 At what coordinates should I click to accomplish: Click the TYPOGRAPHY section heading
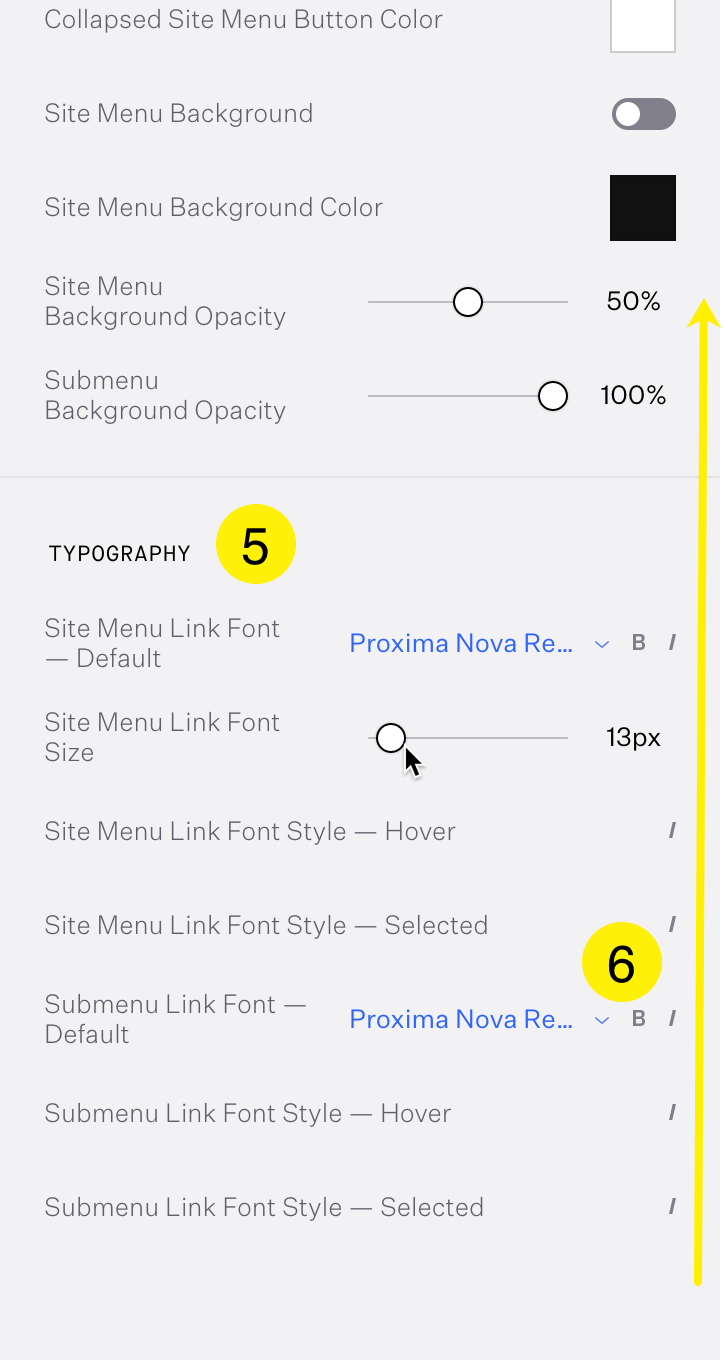point(119,554)
